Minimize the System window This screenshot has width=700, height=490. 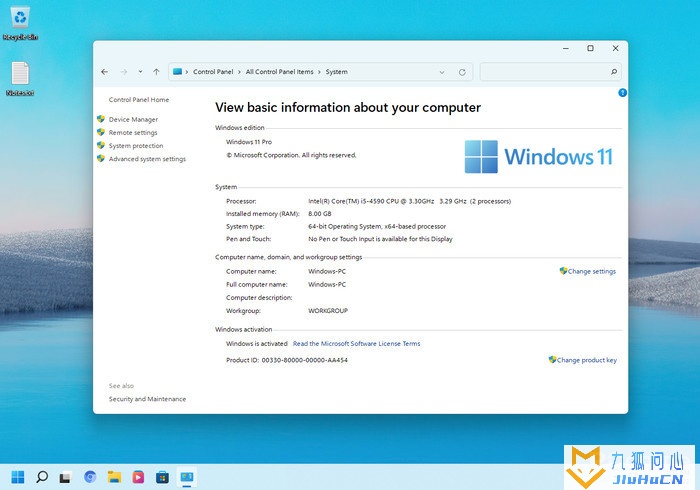566,48
